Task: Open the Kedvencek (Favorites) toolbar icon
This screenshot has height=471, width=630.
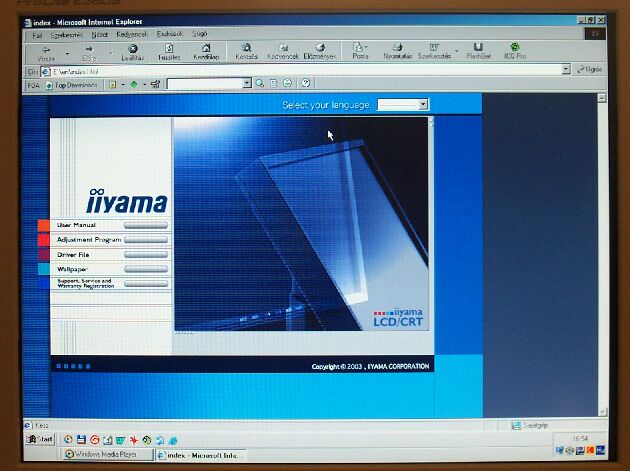Action: [283, 48]
